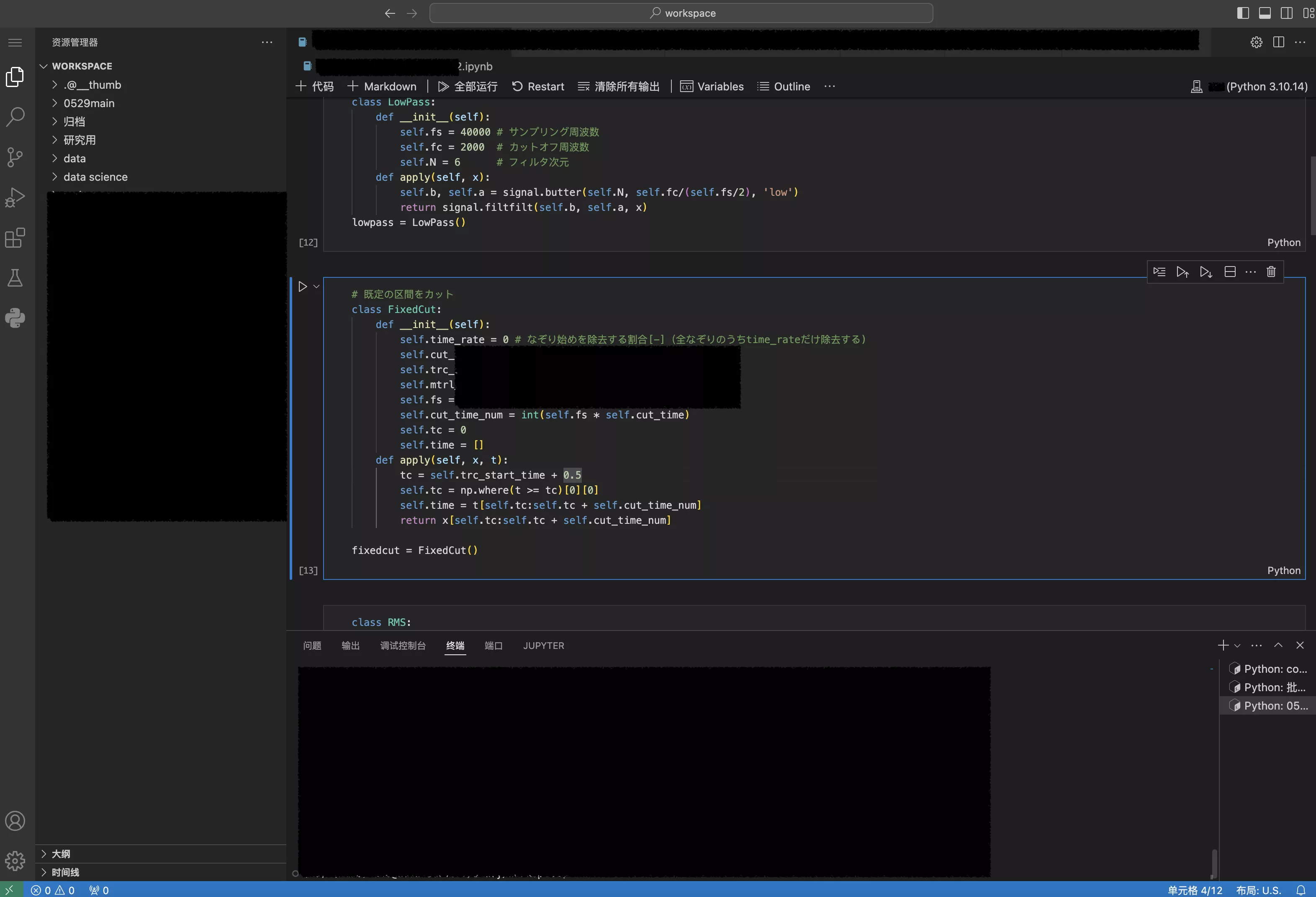Open Source Control view

coord(15,157)
